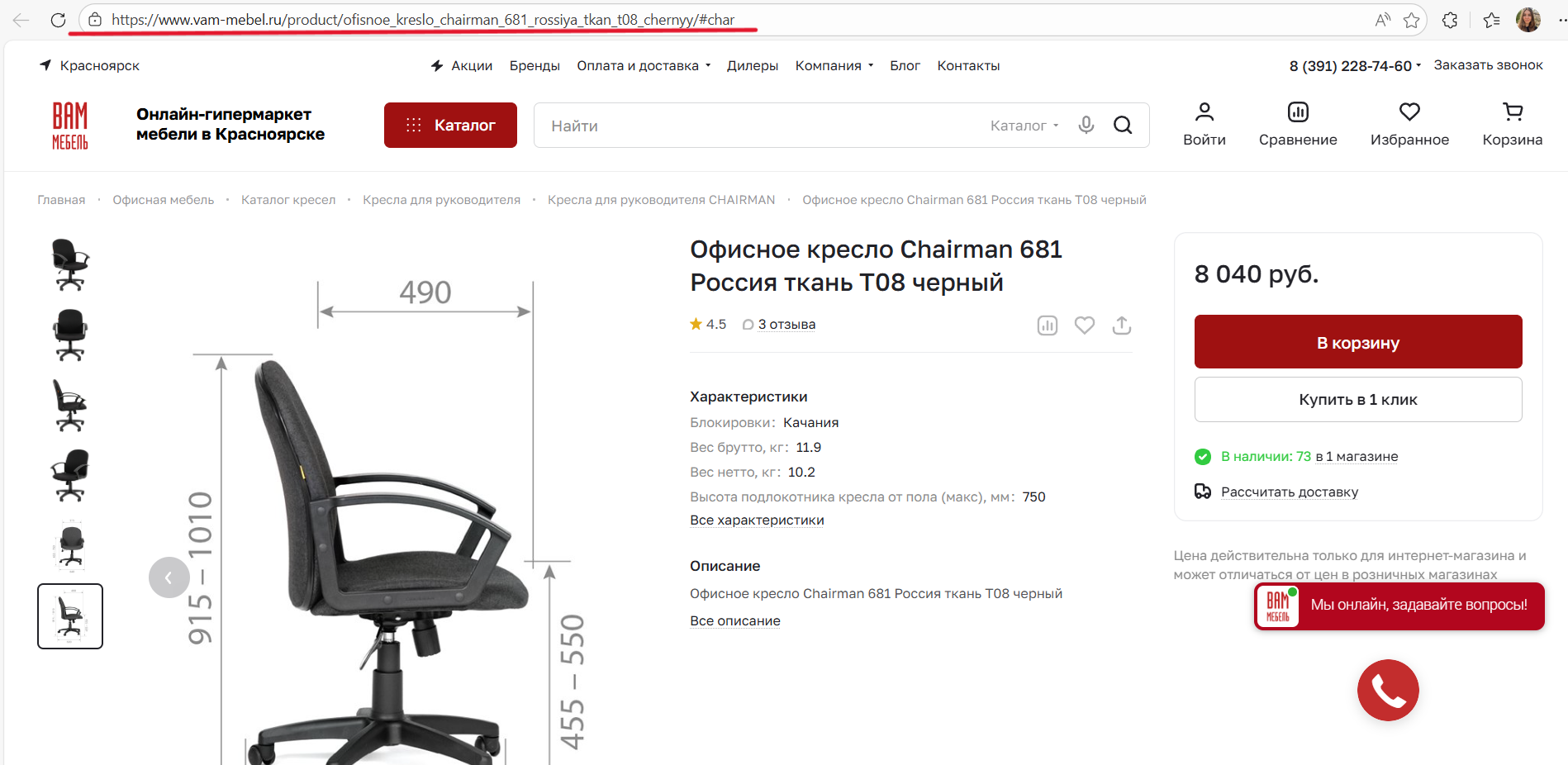Expand the Компания menu dropdown
Screen dimensions: 1568x765
coord(834,65)
